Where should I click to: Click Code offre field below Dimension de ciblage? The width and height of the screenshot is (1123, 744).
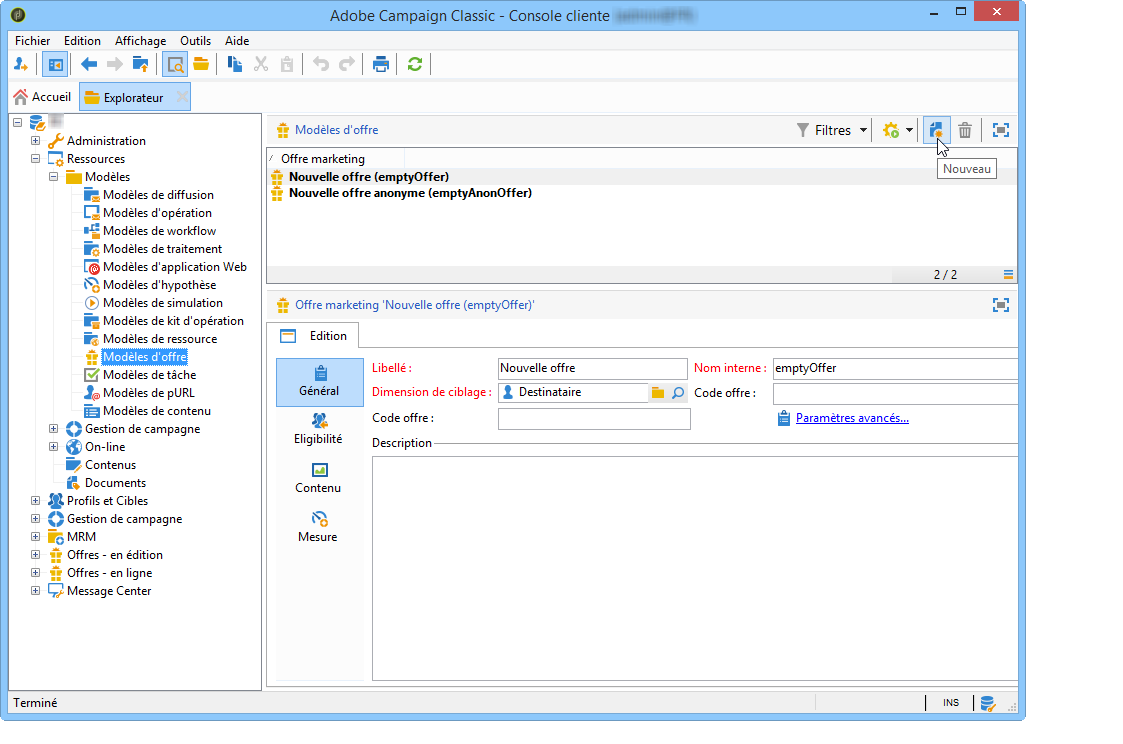click(x=594, y=419)
